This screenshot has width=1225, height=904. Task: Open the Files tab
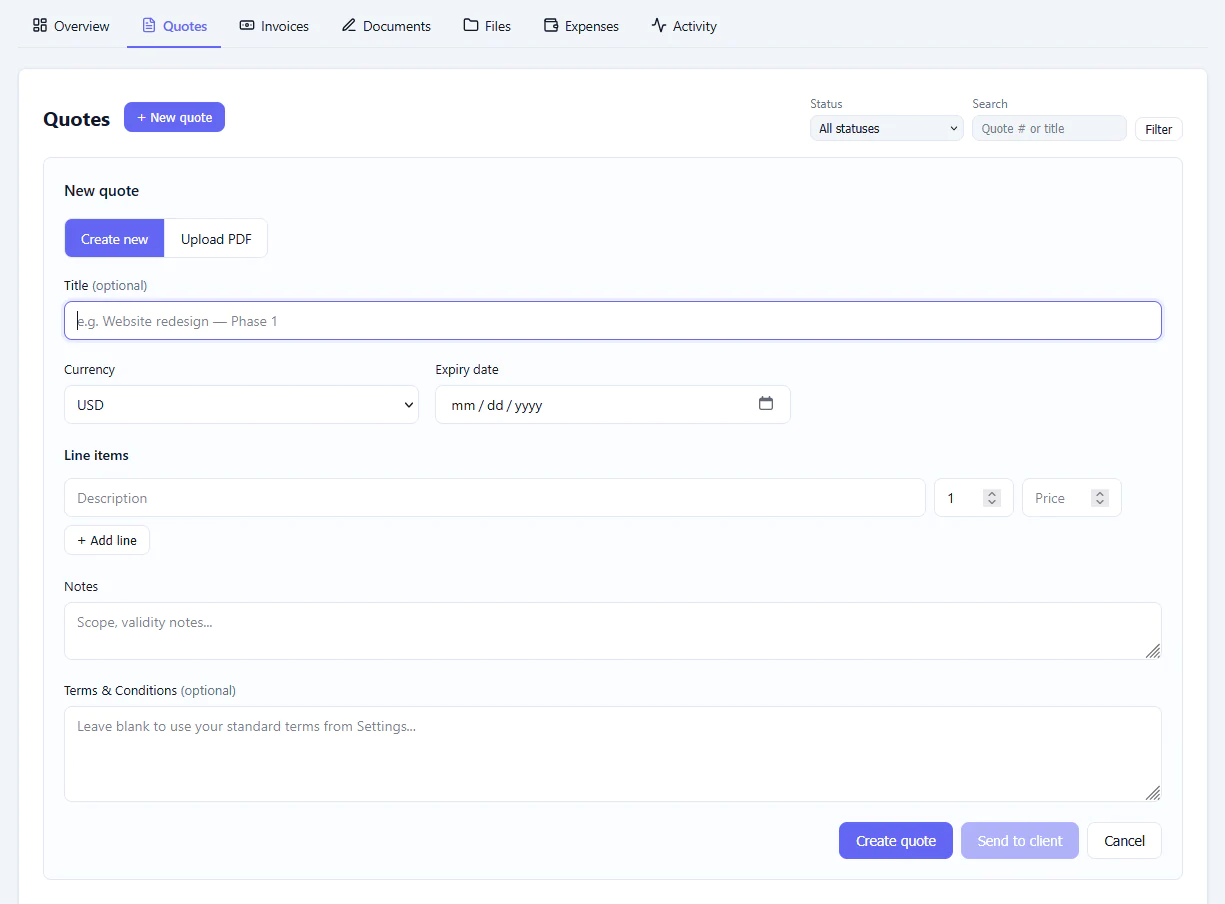click(x=487, y=26)
